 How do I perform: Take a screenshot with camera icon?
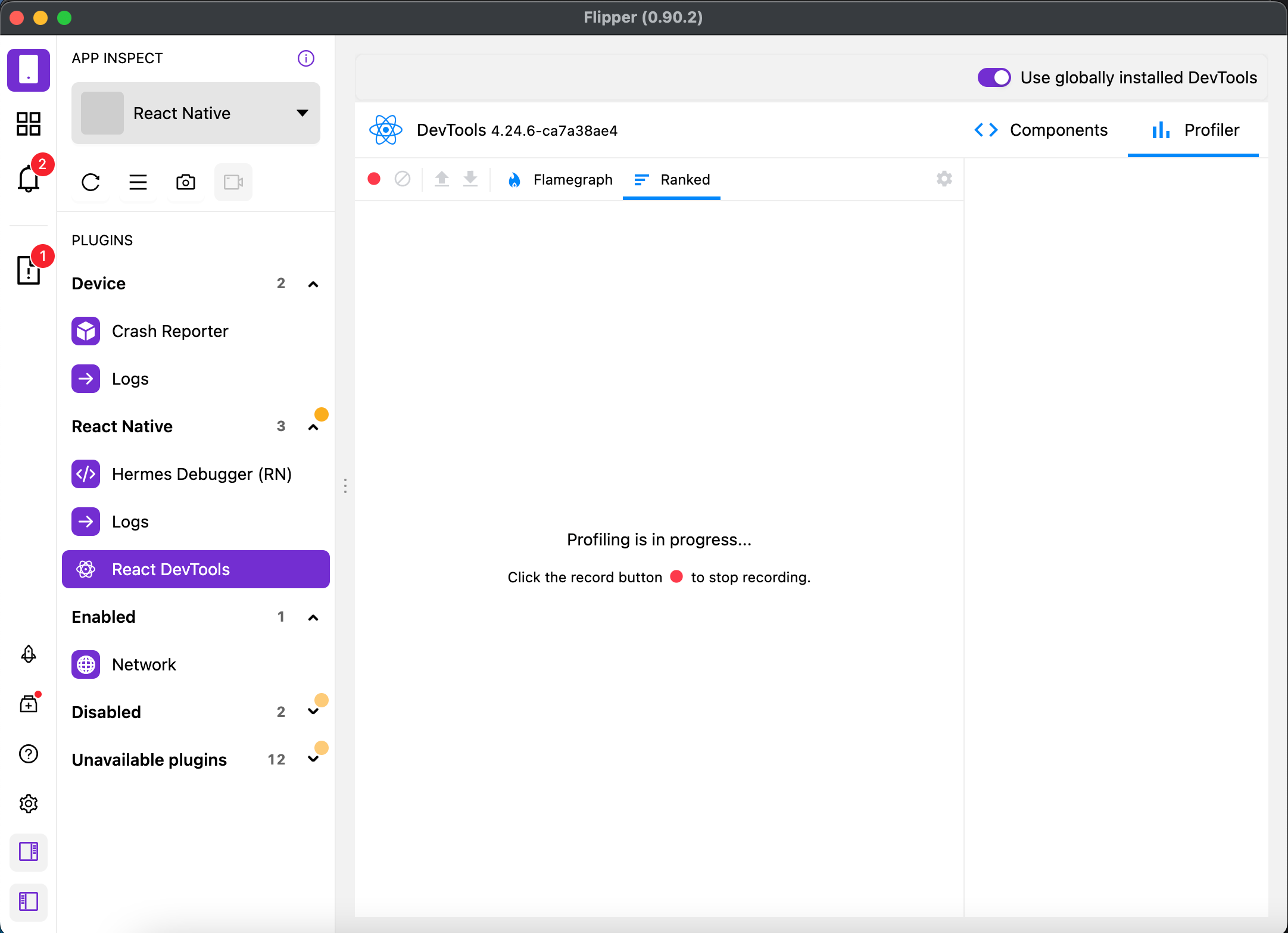[x=186, y=182]
